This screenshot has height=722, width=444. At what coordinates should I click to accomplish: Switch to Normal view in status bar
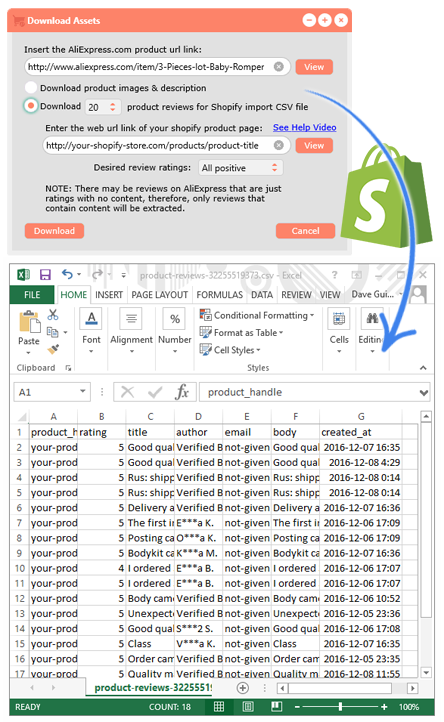tap(219, 707)
